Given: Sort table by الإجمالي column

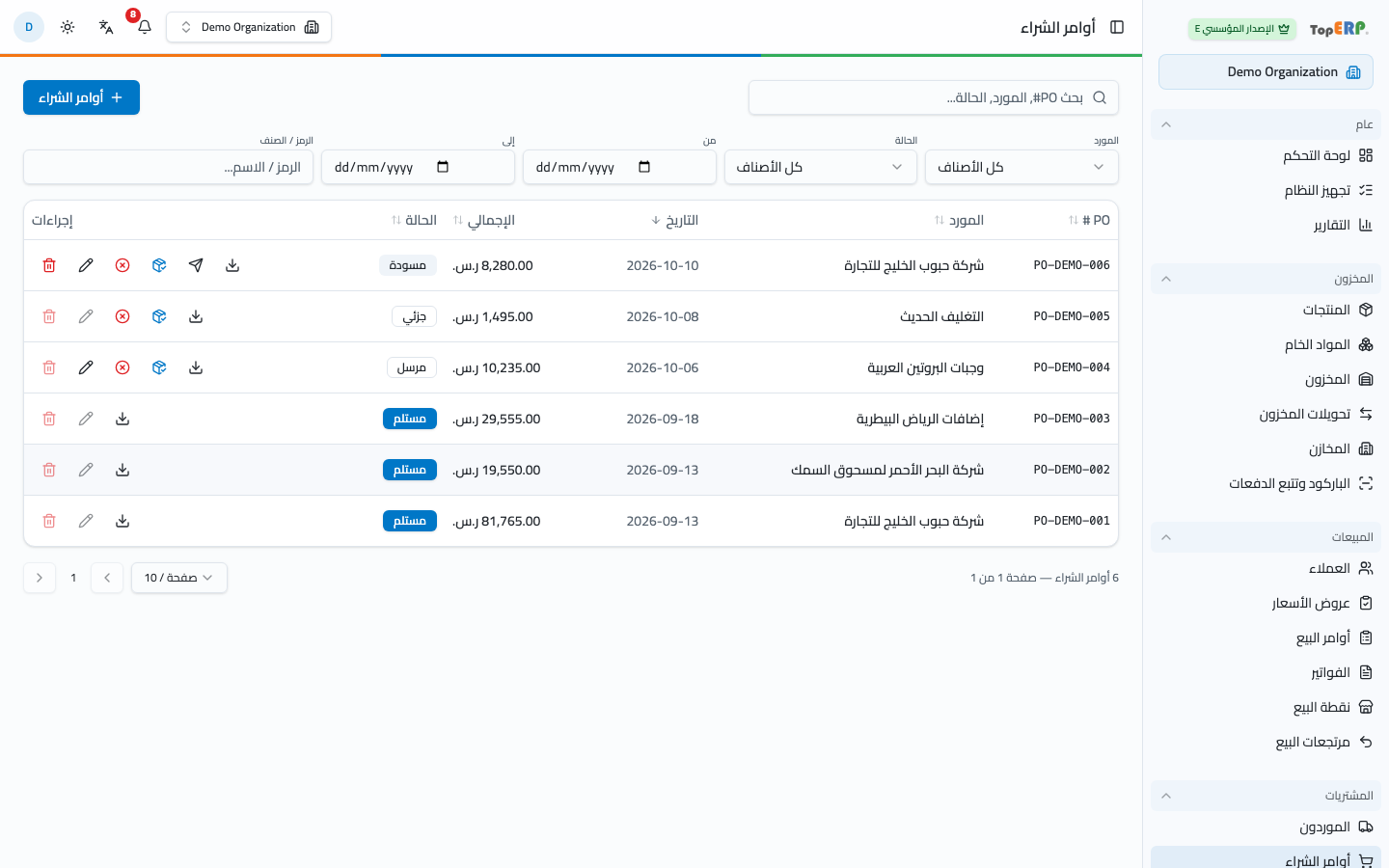Looking at the screenshot, I should (x=484, y=220).
